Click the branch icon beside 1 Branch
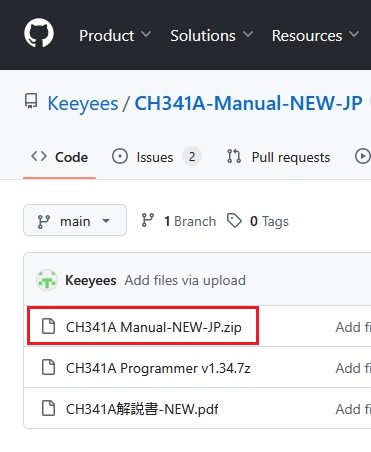 (x=148, y=220)
